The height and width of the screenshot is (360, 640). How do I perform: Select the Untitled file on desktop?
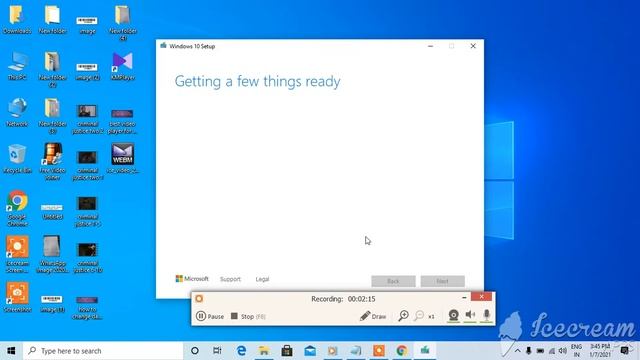[52, 211]
